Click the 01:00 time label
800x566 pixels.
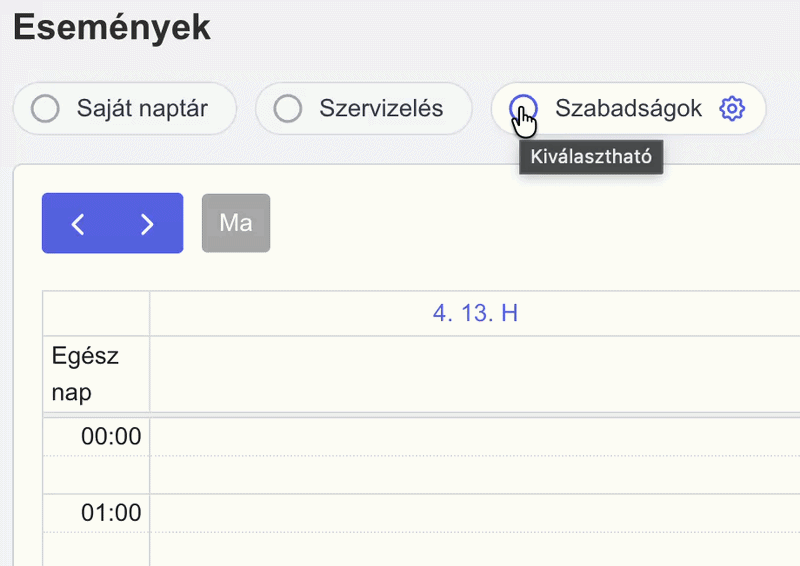pyautogui.click(x=111, y=512)
